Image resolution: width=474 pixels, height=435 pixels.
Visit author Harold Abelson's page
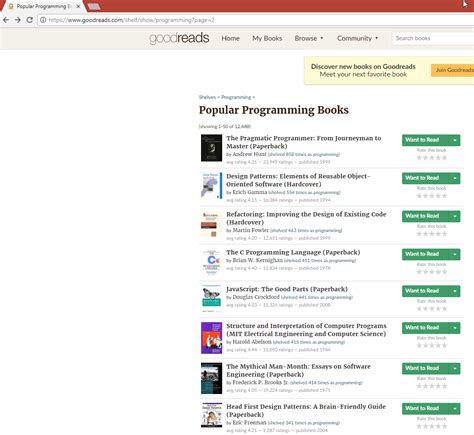[252, 342]
